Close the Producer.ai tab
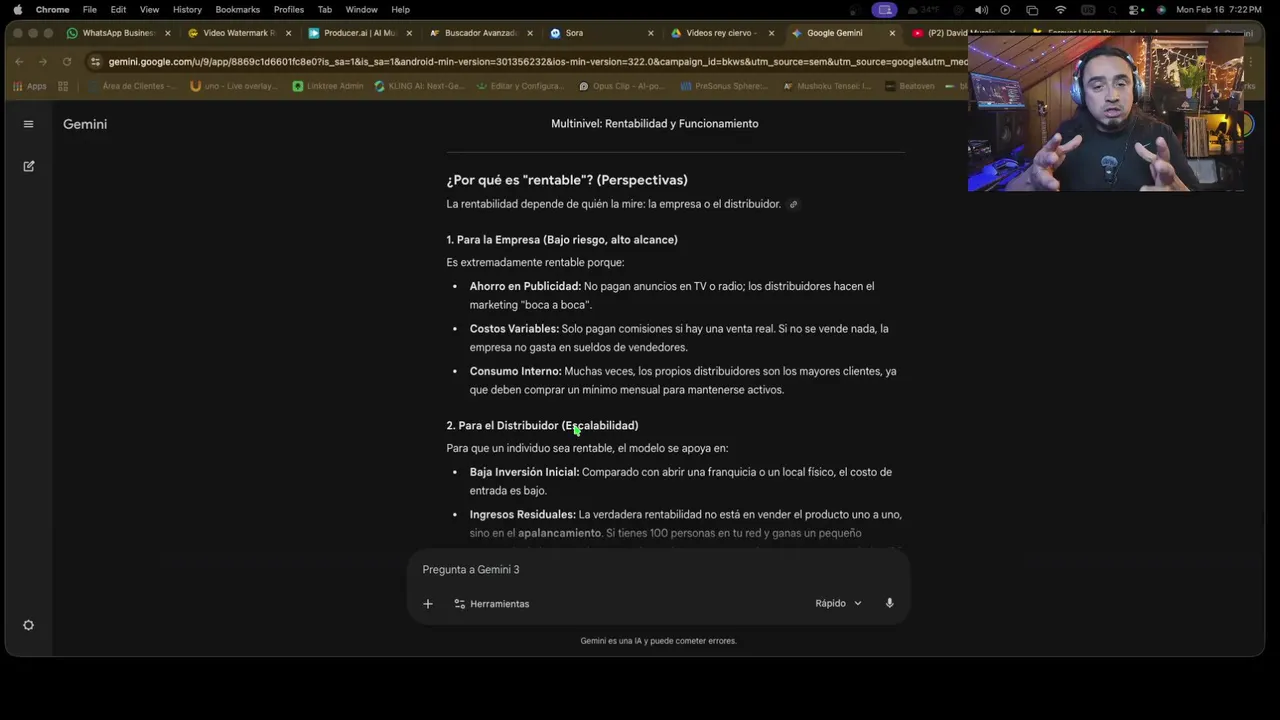Viewport: 1280px width, 720px height. tap(408, 33)
